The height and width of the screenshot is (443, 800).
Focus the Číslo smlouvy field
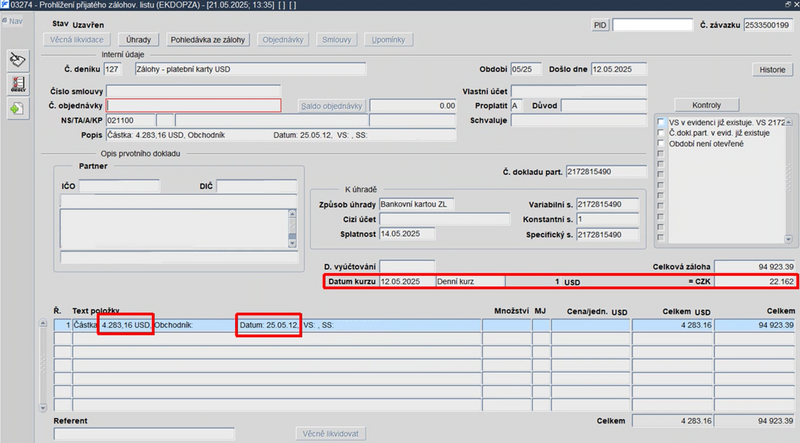(x=193, y=91)
